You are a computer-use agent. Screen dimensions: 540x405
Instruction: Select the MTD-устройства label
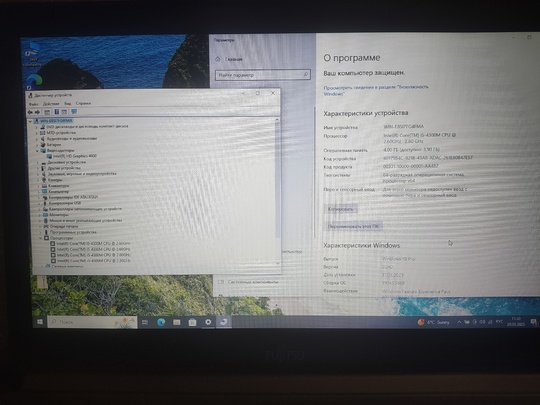point(61,133)
